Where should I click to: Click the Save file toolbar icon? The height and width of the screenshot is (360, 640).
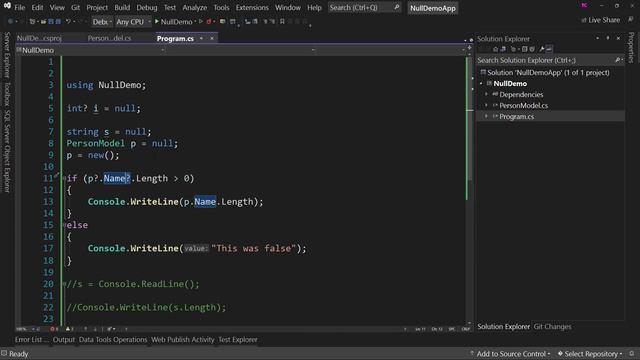pyautogui.click(x=51, y=21)
